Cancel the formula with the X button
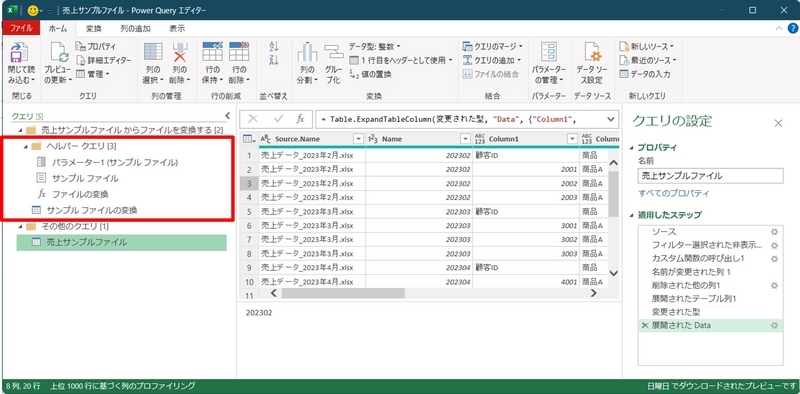Image resolution: width=800 pixels, height=394 pixels. 253,119
